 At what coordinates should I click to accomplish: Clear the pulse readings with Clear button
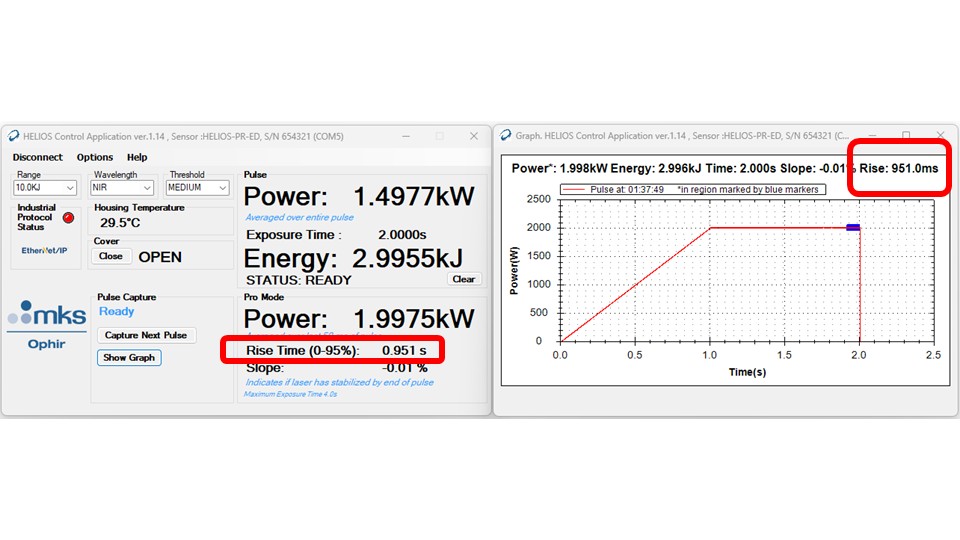click(463, 279)
